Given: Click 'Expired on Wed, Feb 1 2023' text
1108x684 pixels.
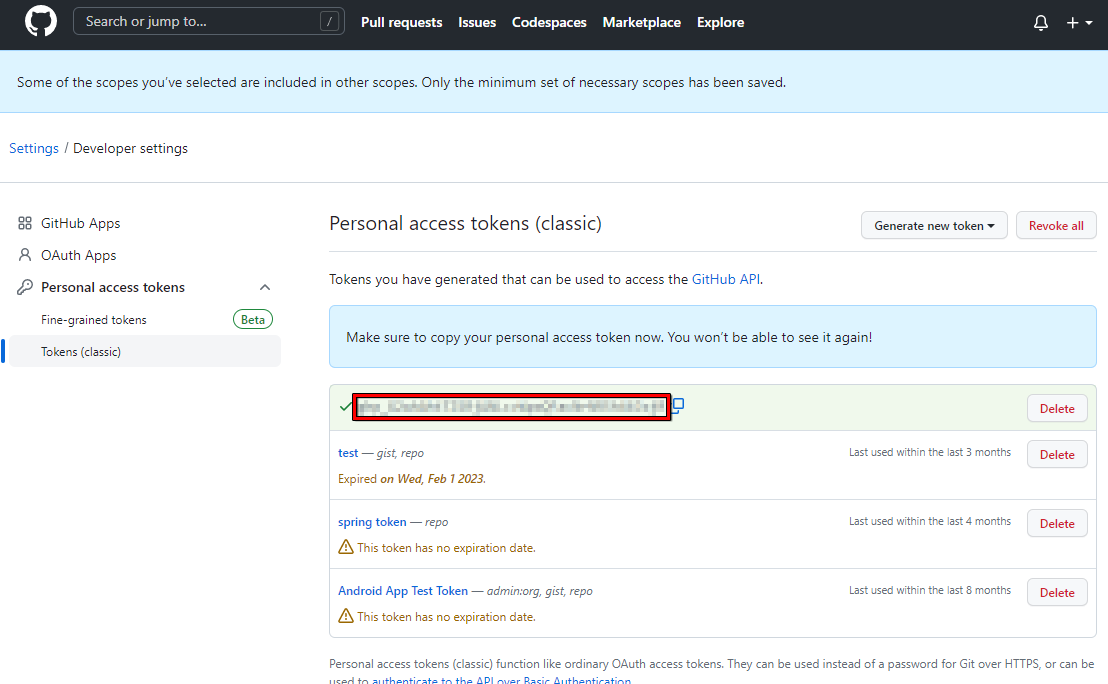Looking at the screenshot, I should (x=412, y=478).
